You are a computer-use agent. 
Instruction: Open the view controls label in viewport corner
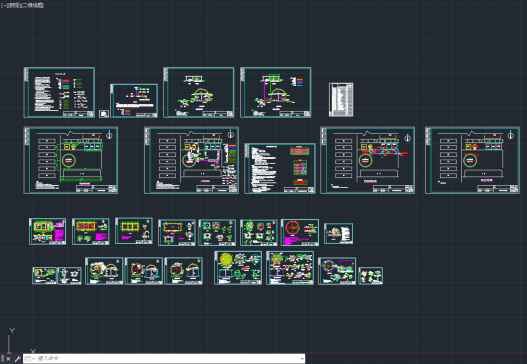click(13, 5)
